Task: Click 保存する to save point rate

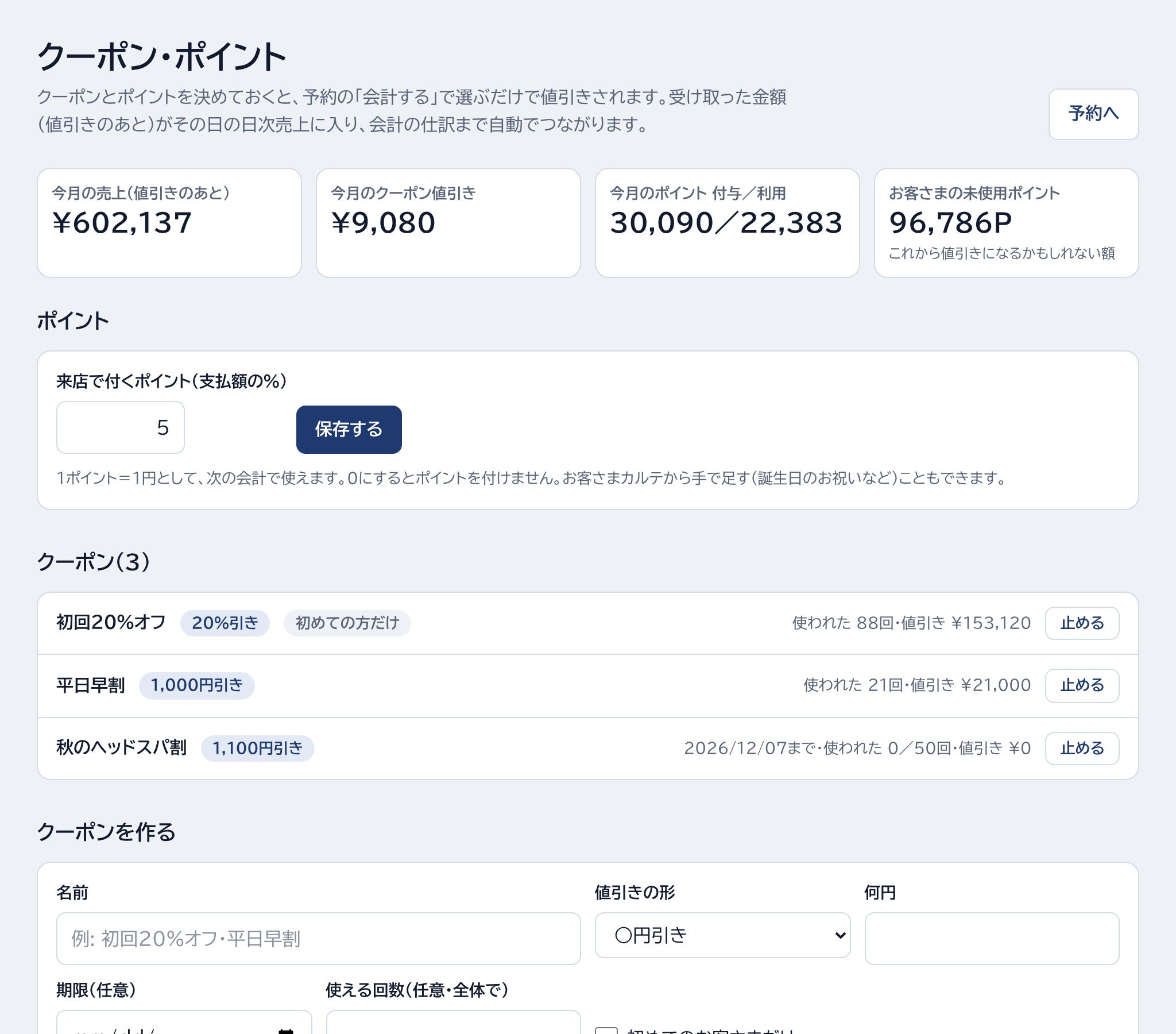Action: coord(349,430)
